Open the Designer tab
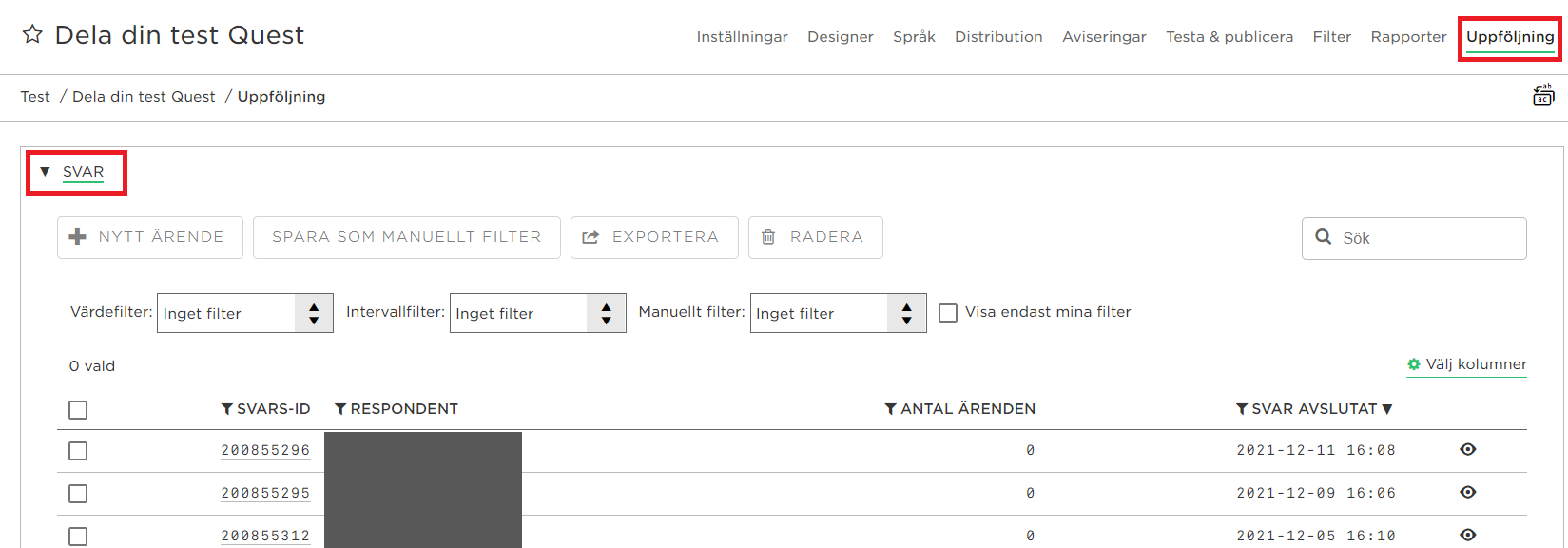Image resolution: width=1568 pixels, height=548 pixels. pos(841,37)
